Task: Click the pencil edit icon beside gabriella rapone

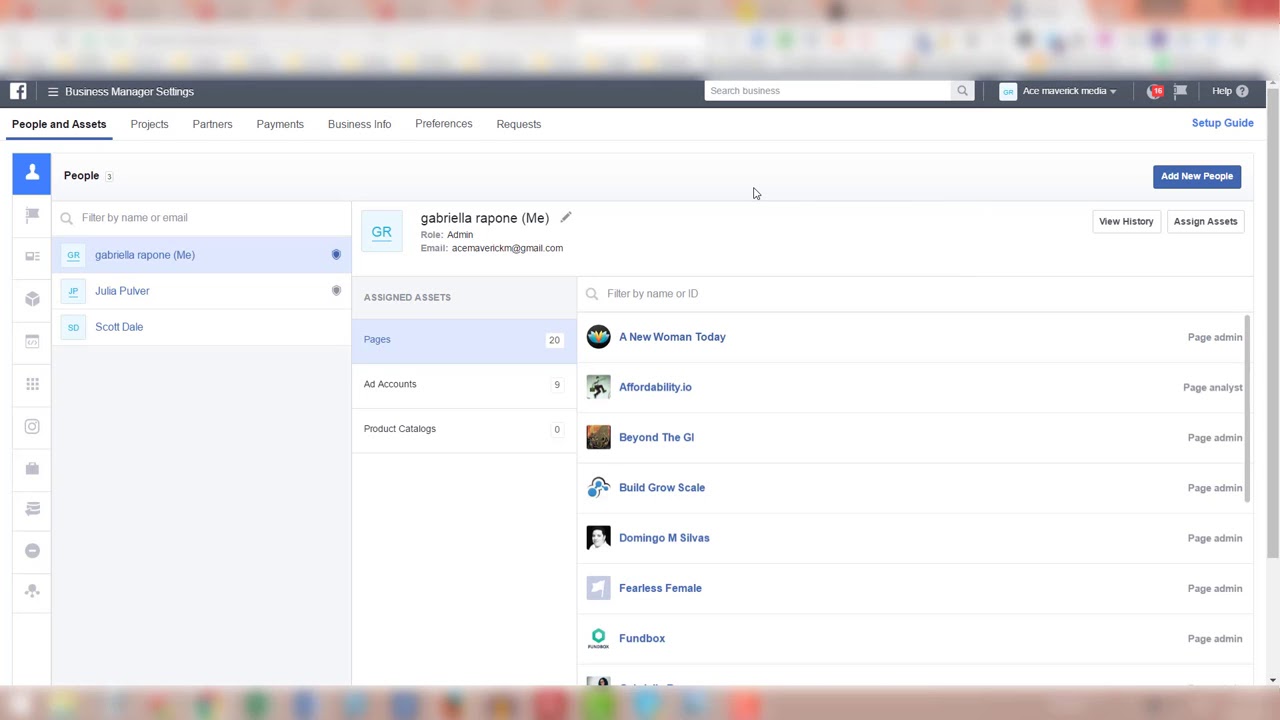Action: pyautogui.click(x=566, y=217)
